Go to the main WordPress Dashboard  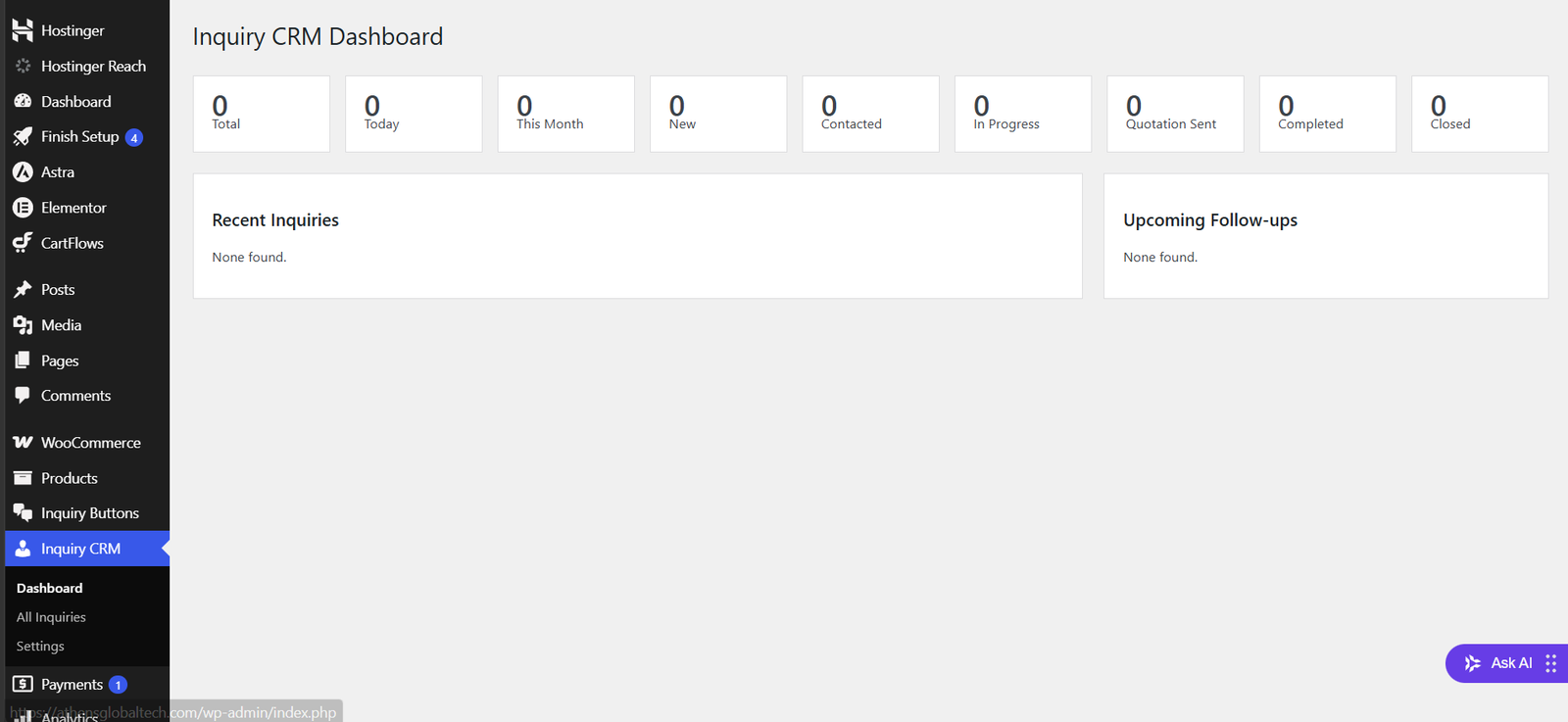[85, 101]
